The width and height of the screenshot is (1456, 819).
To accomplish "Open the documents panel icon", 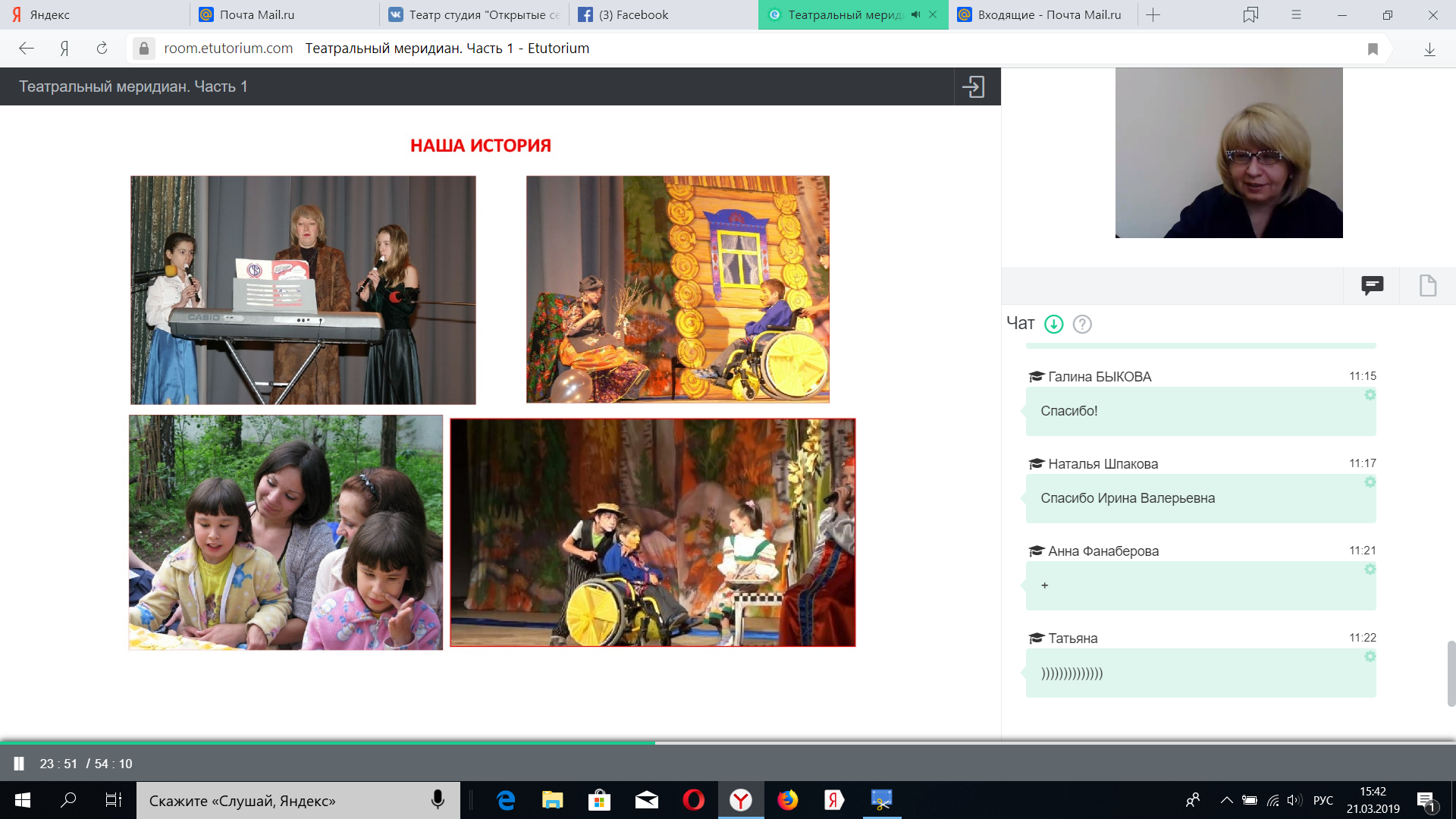I will (x=1427, y=285).
